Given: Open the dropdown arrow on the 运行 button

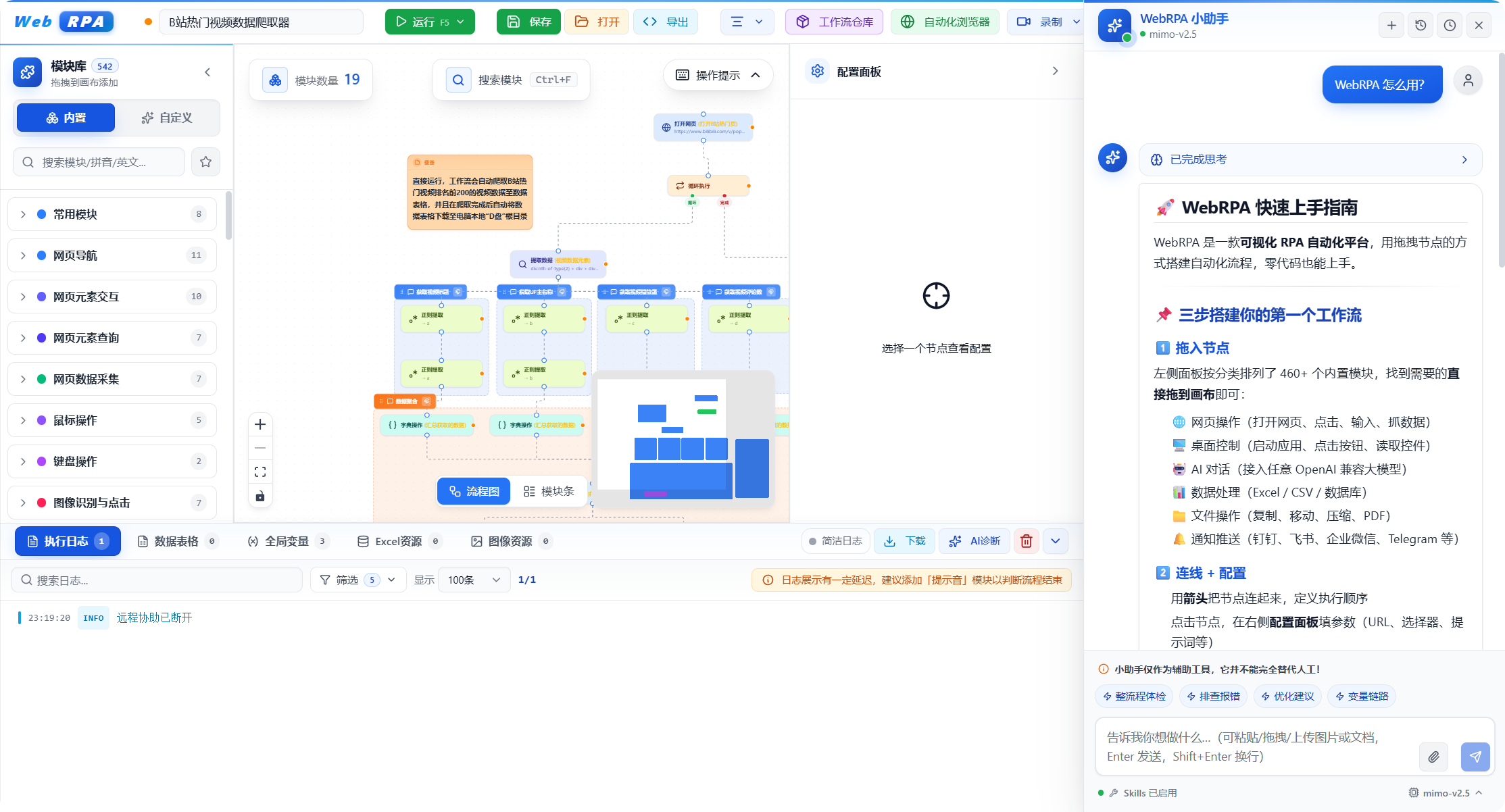Looking at the screenshot, I should (461, 22).
